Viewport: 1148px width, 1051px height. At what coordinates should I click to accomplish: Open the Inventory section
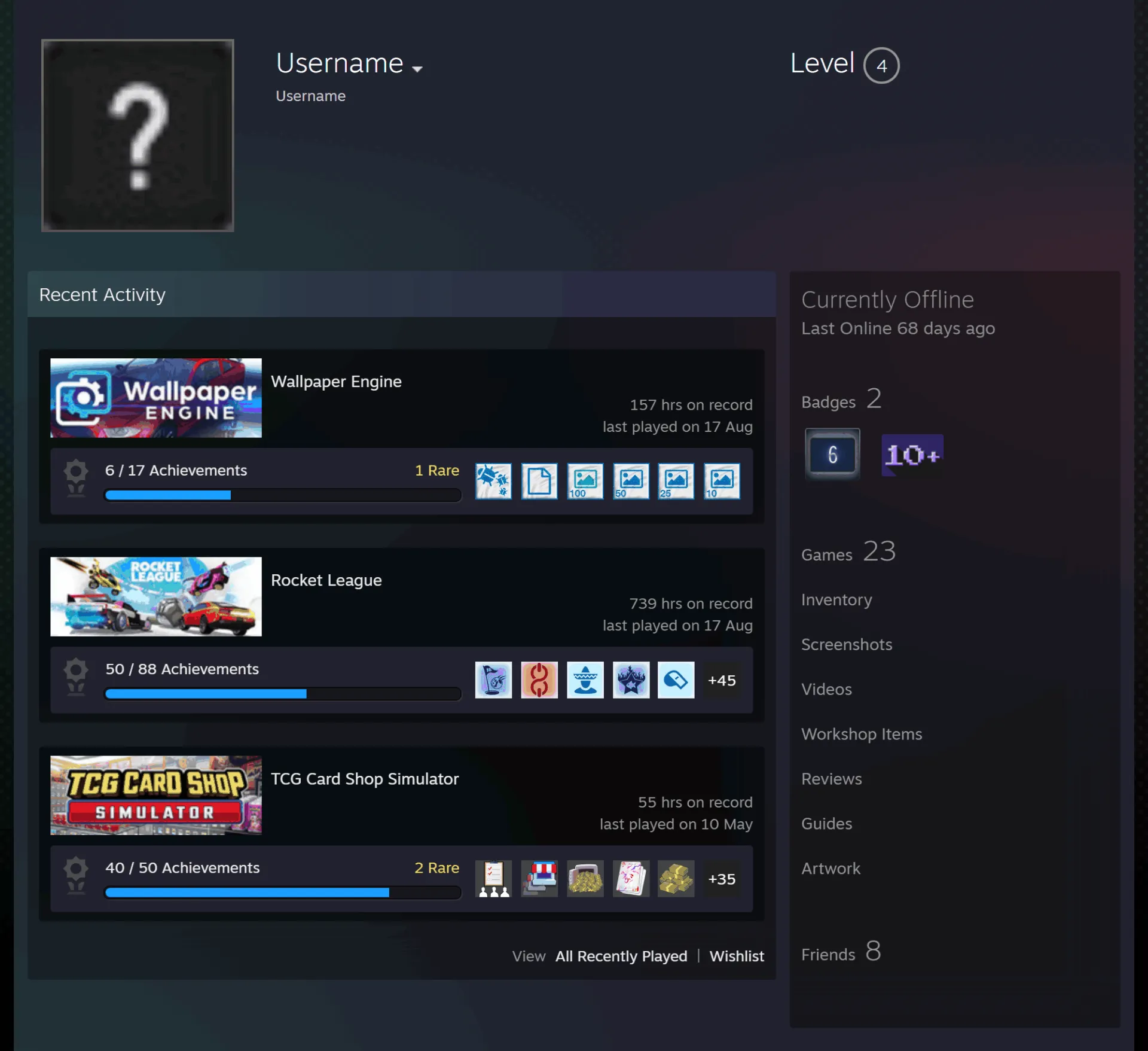pos(836,599)
